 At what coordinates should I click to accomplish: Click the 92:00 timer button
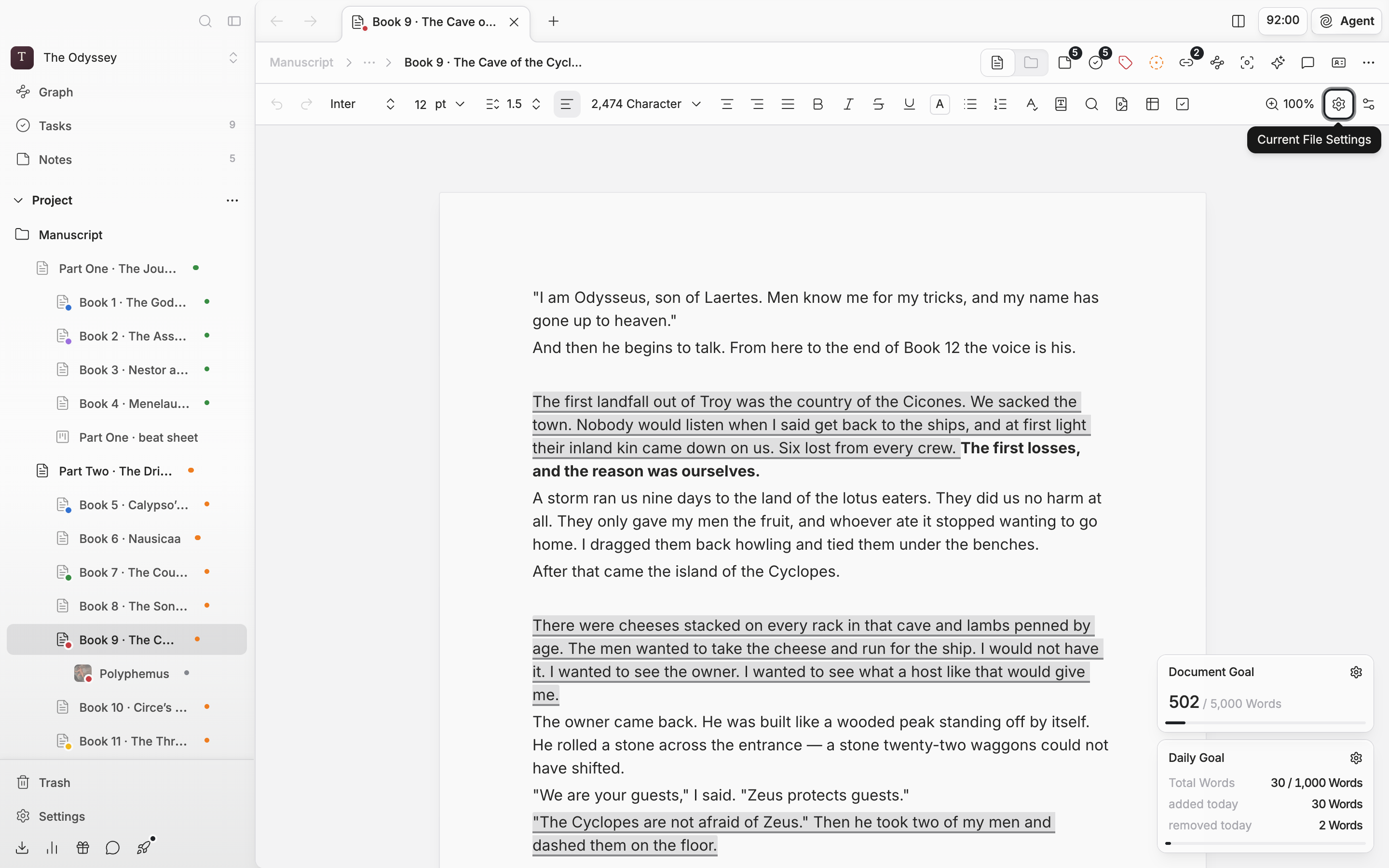pos(1282,21)
